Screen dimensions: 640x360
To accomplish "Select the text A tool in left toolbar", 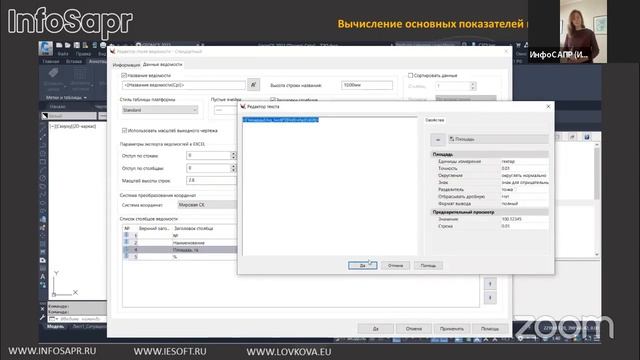I will click(x=43, y=276).
